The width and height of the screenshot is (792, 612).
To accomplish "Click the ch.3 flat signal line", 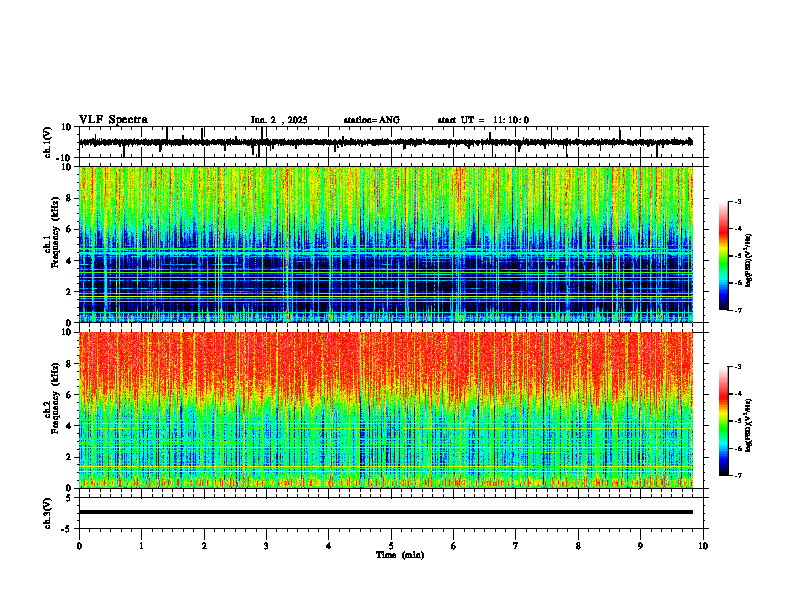I will tap(385, 512).
